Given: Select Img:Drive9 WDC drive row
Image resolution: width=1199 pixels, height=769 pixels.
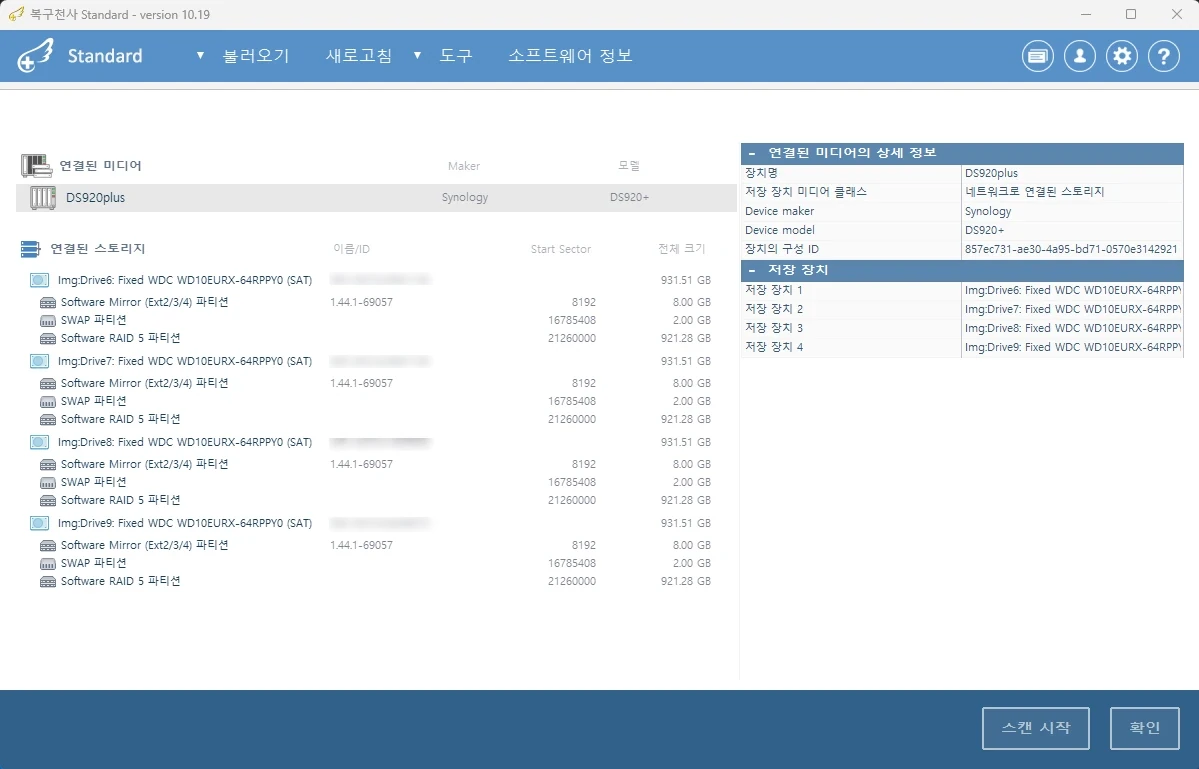Looking at the screenshot, I should [x=370, y=523].
